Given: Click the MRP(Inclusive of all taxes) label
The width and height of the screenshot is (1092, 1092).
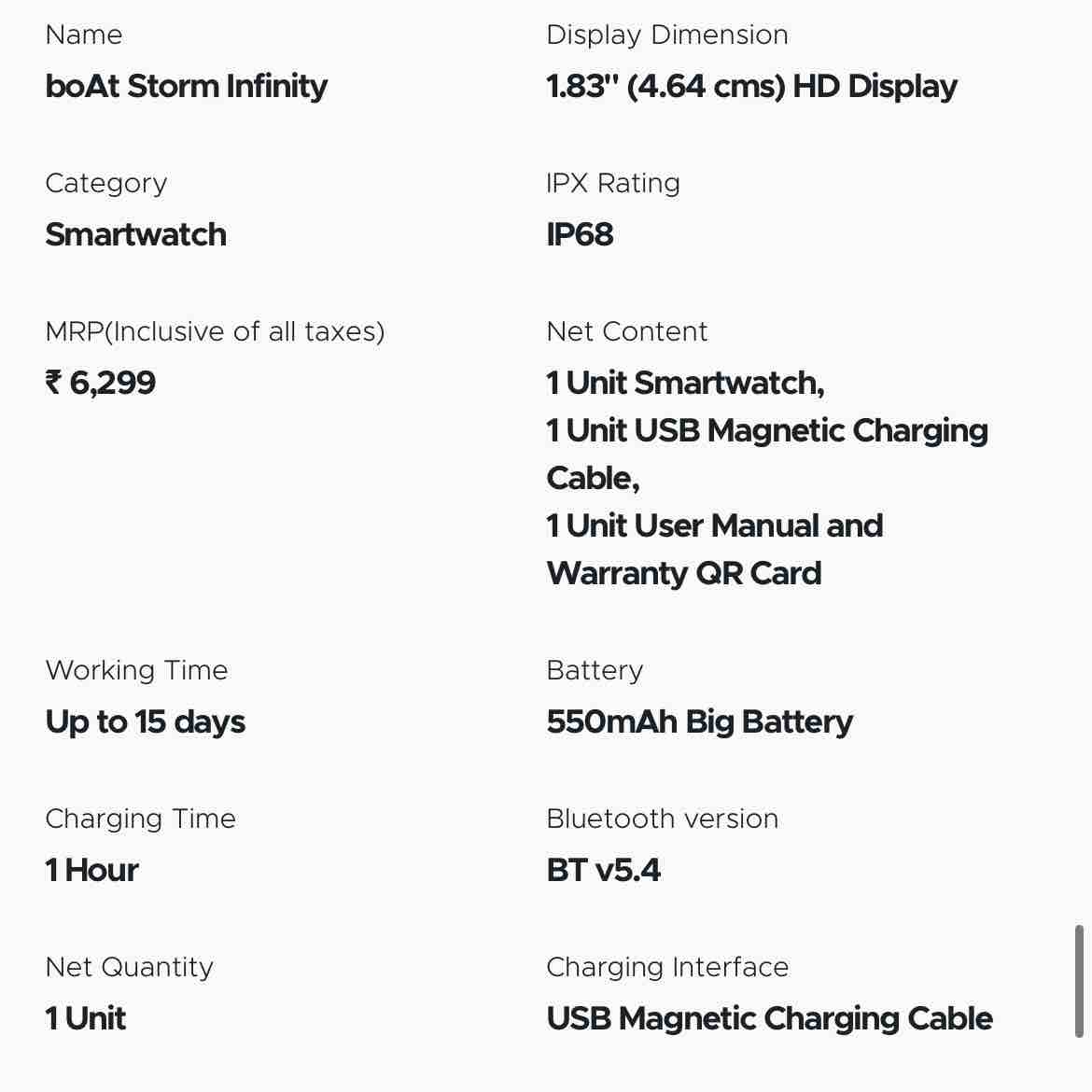Looking at the screenshot, I should coord(215,332).
